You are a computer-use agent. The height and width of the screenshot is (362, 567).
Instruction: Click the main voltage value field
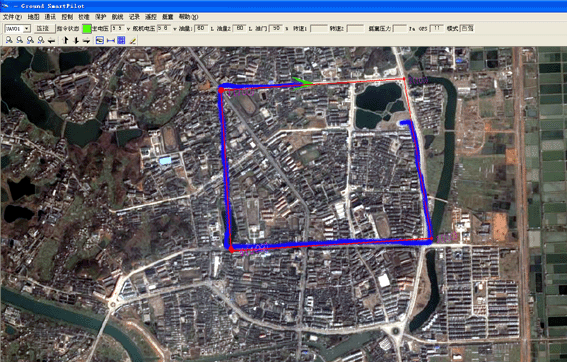[117, 29]
